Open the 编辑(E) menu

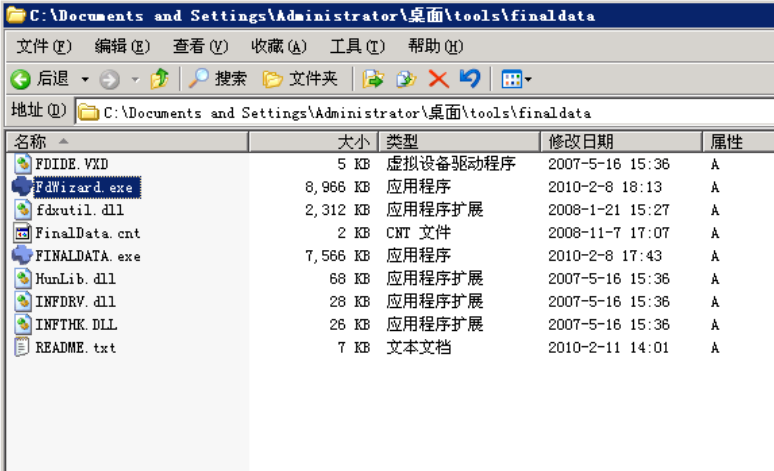tap(122, 46)
